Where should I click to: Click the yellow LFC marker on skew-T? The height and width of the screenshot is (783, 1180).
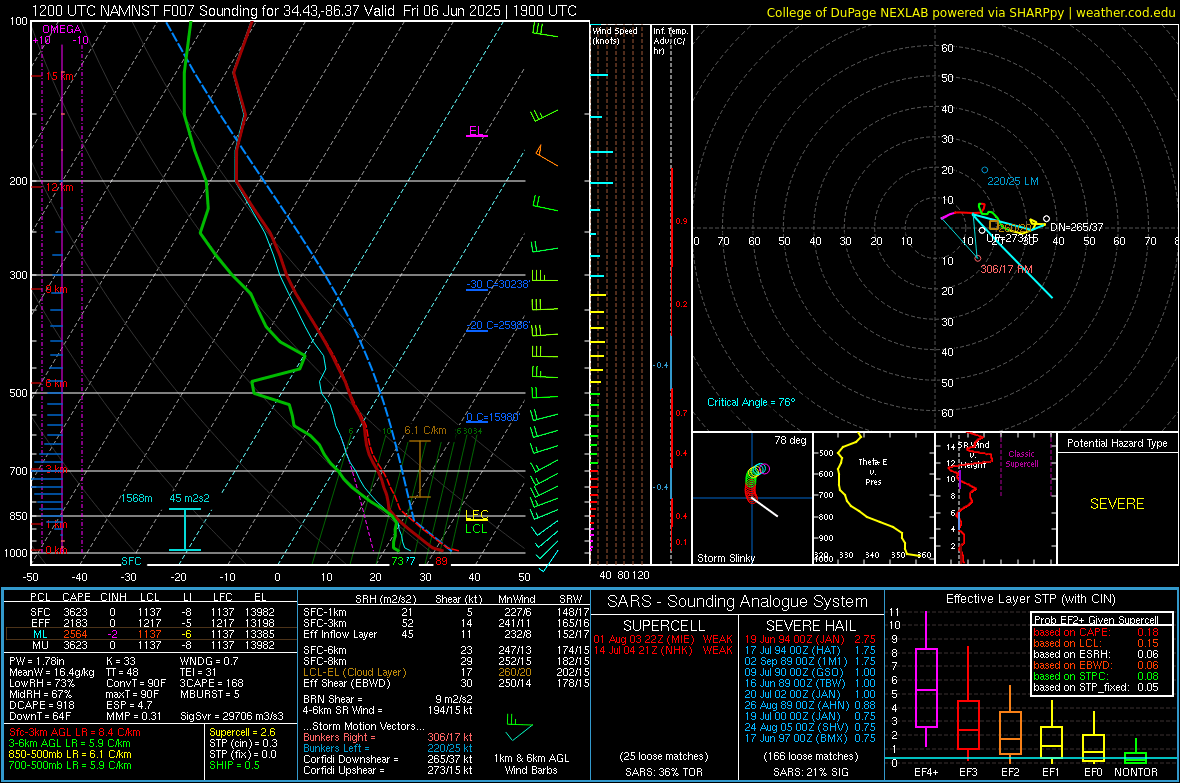click(477, 515)
